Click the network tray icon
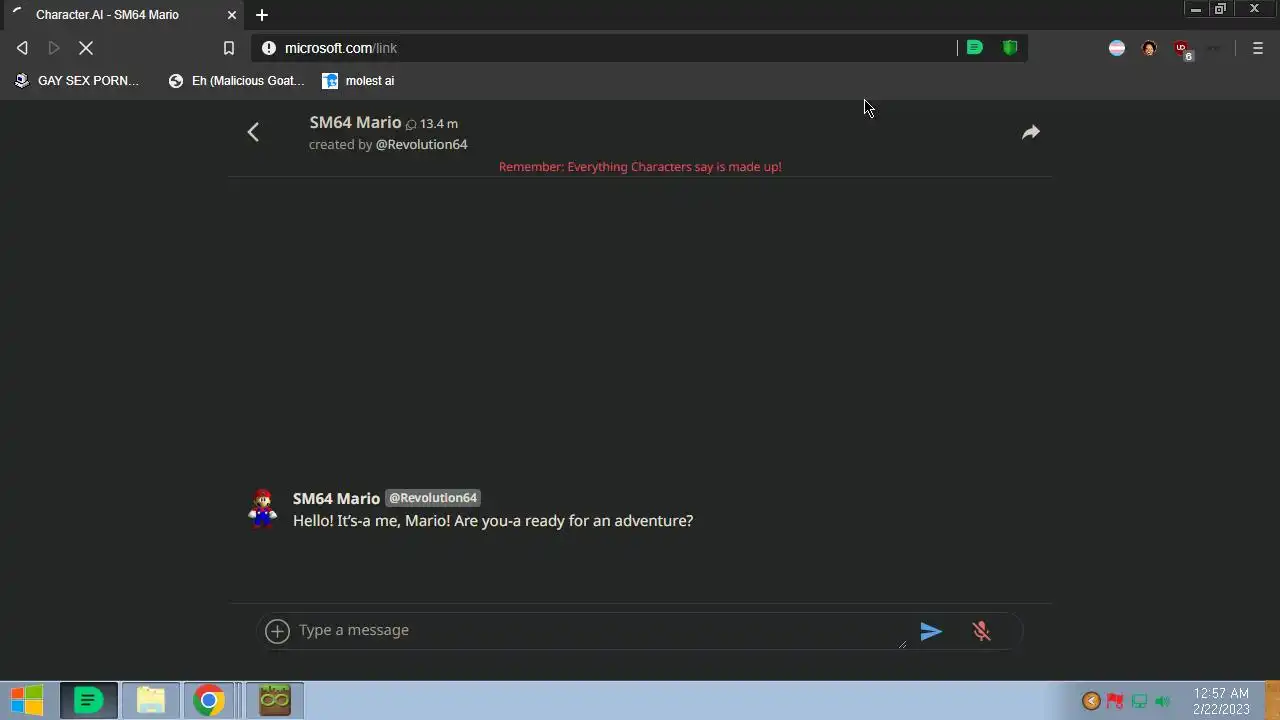This screenshot has height=720, width=1280. 1139,701
